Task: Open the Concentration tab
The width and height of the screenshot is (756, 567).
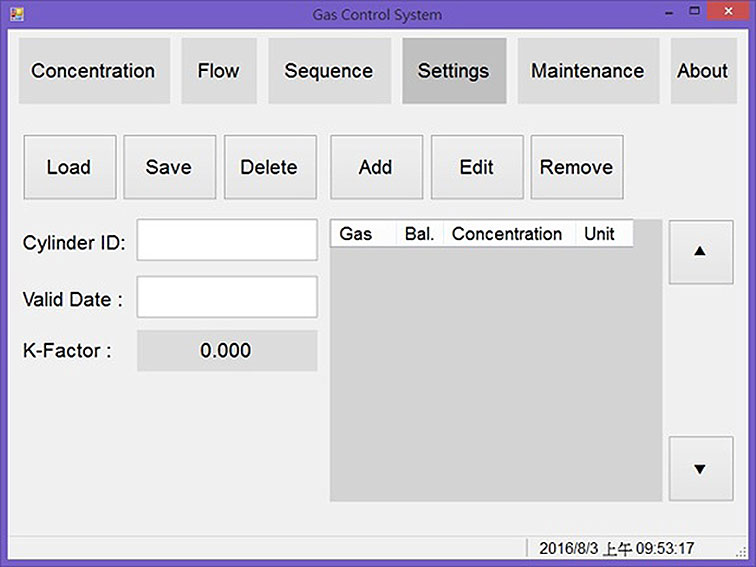Action: coord(93,71)
